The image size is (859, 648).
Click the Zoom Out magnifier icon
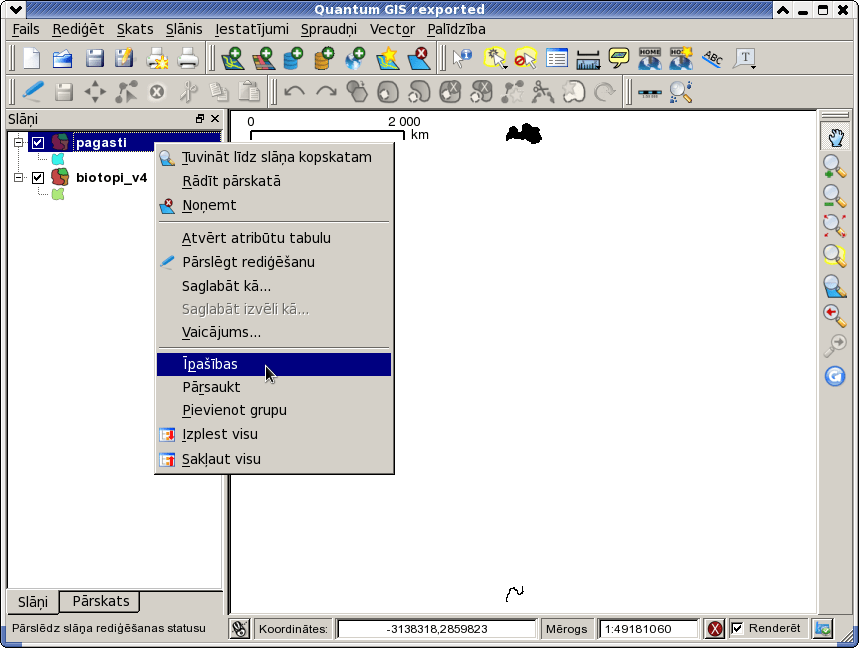pos(834,196)
